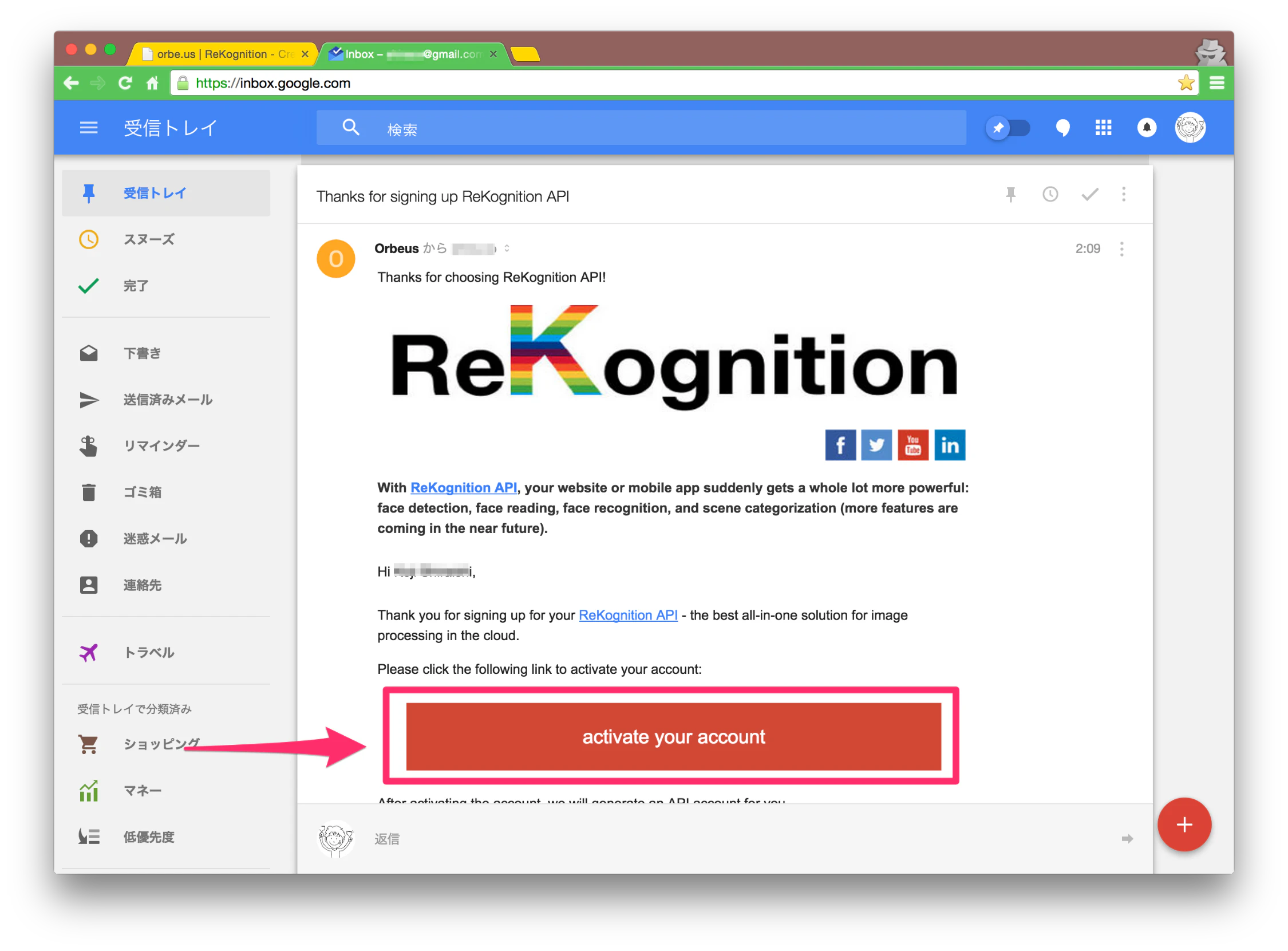
Task: Open message options menu next to 2:09
Action: pos(1121,248)
